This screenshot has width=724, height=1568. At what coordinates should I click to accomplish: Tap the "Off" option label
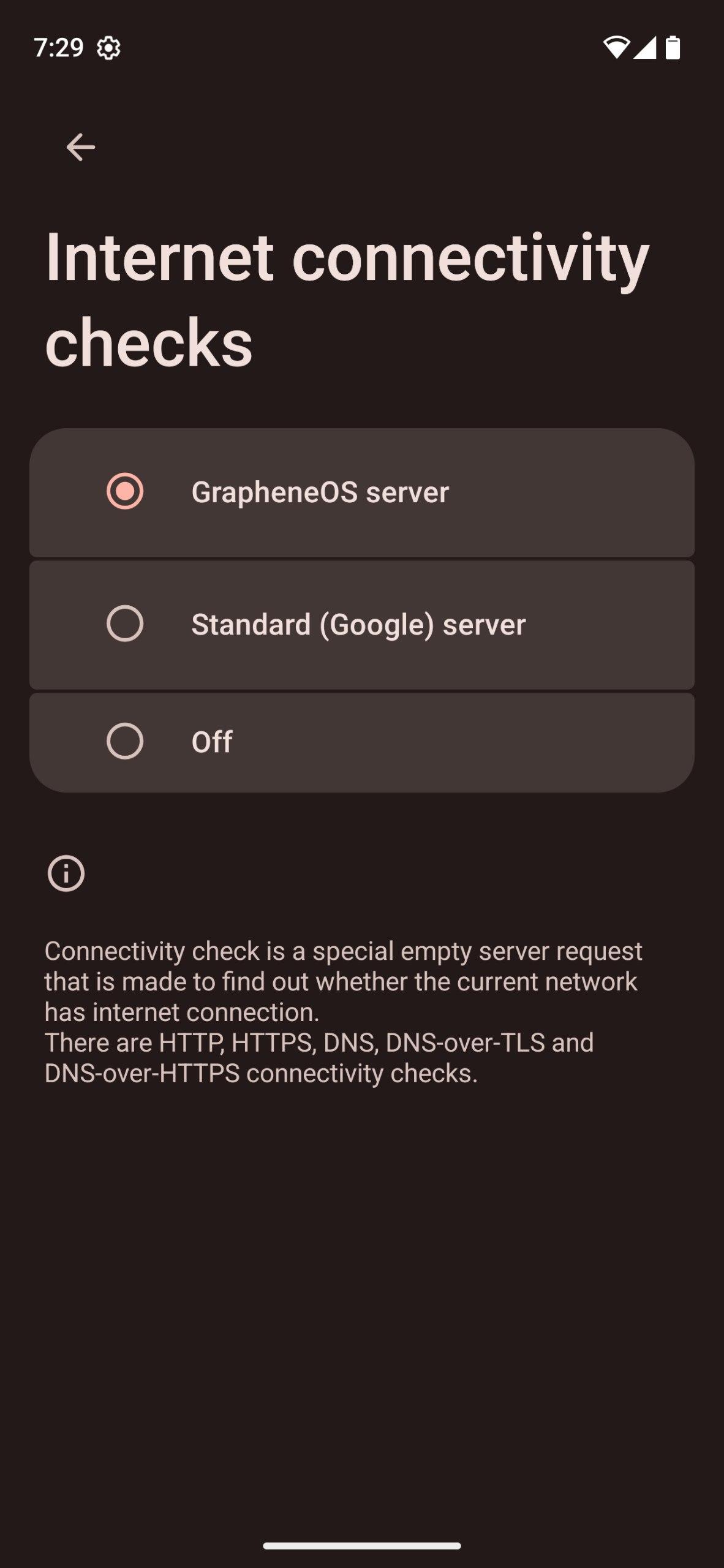212,742
